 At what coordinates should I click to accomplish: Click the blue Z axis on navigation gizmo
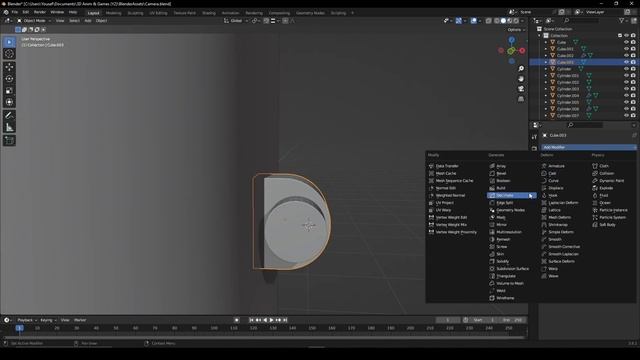(511, 40)
